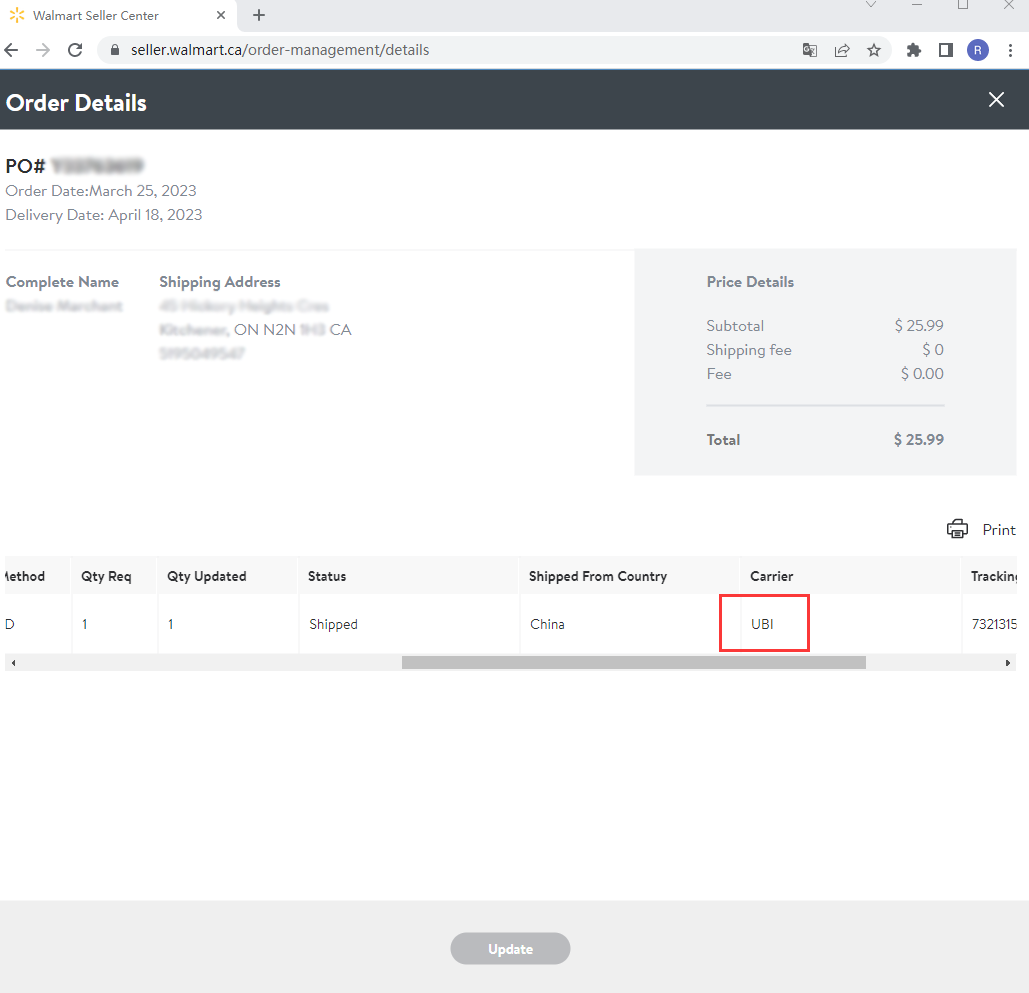Image resolution: width=1029 pixels, height=993 pixels.
Task: Click the table horizontal scrollbar thumb
Action: pyautogui.click(x=633, y=663)
